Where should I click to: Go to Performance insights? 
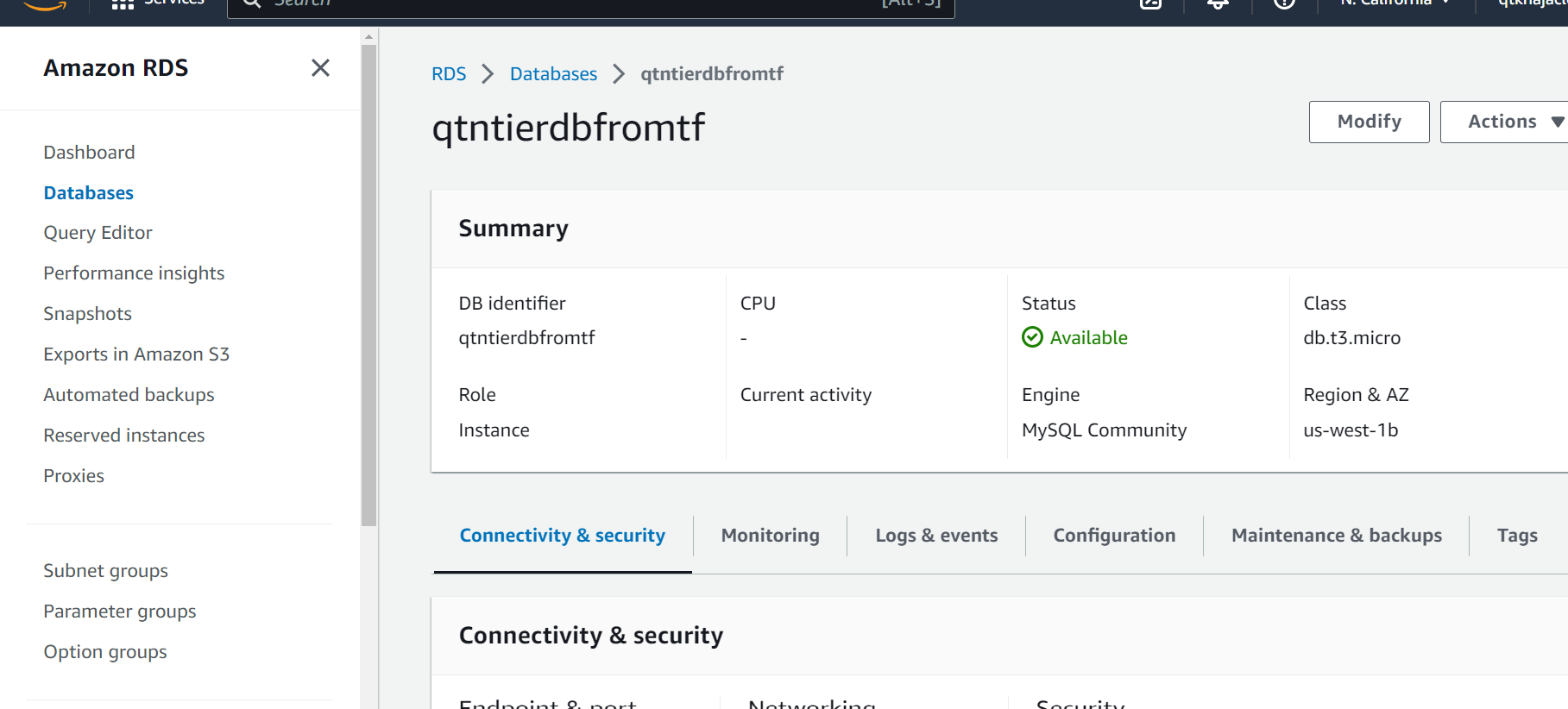[x=134, y=273]
